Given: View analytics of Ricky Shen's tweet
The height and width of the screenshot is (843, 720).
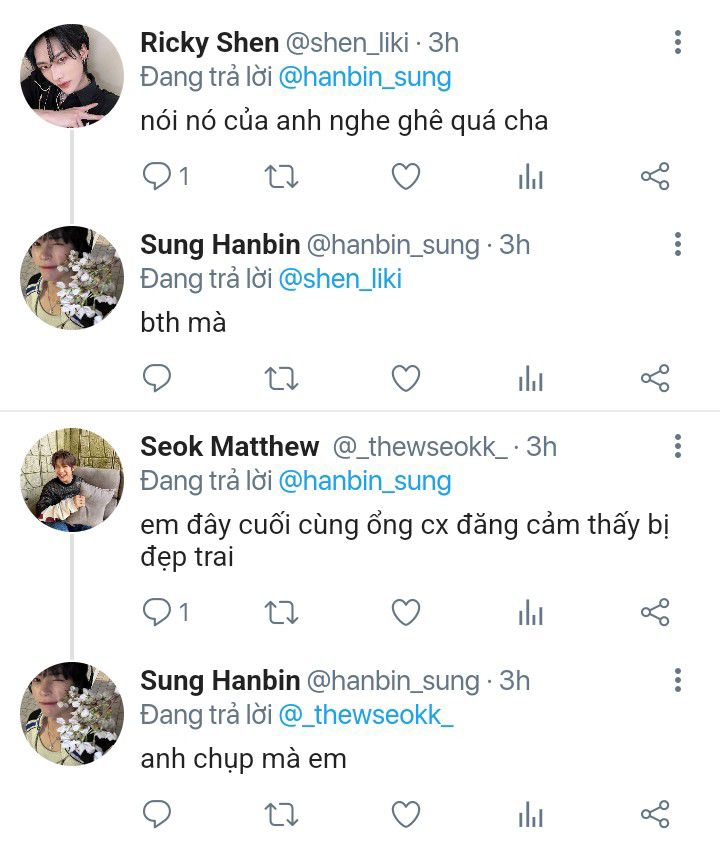Looking at the screenshot, I should pos(530,178).
